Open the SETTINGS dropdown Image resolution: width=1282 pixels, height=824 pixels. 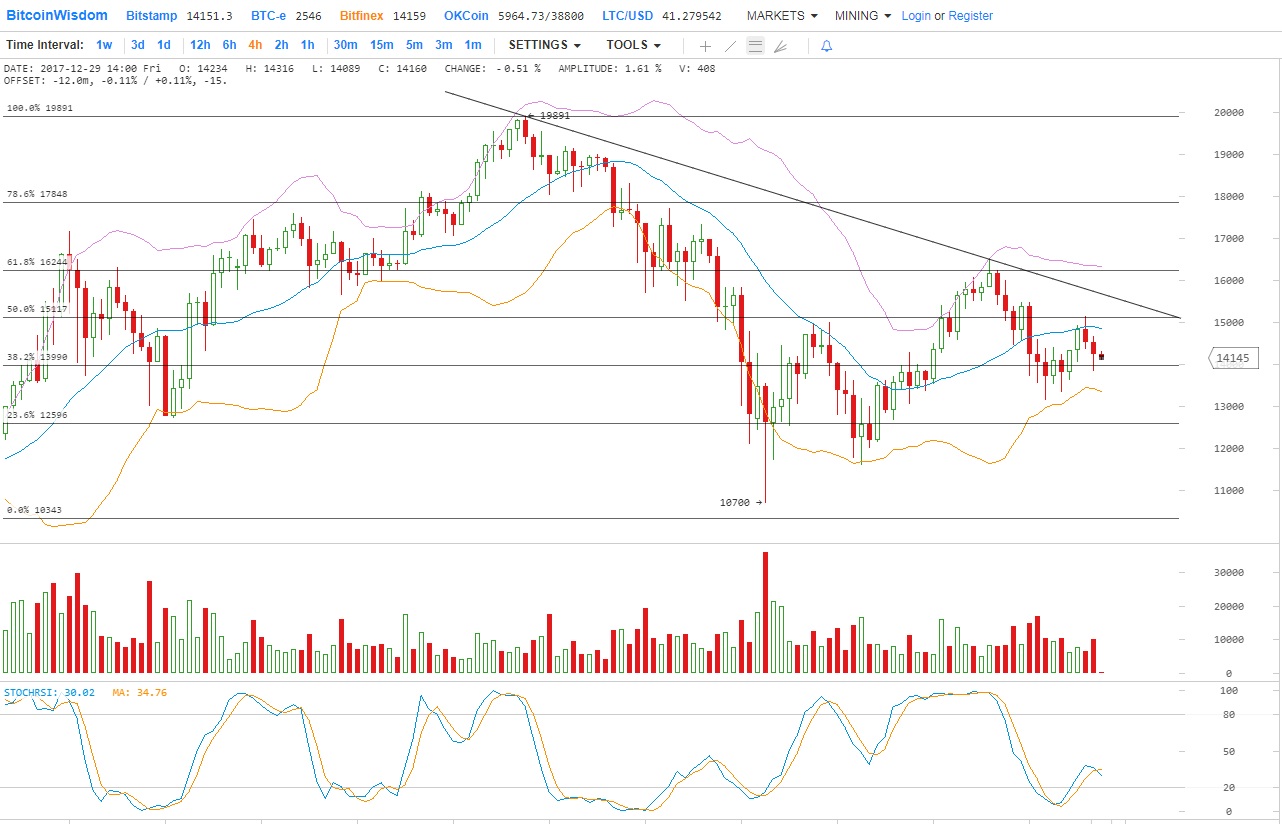[544, 45]
